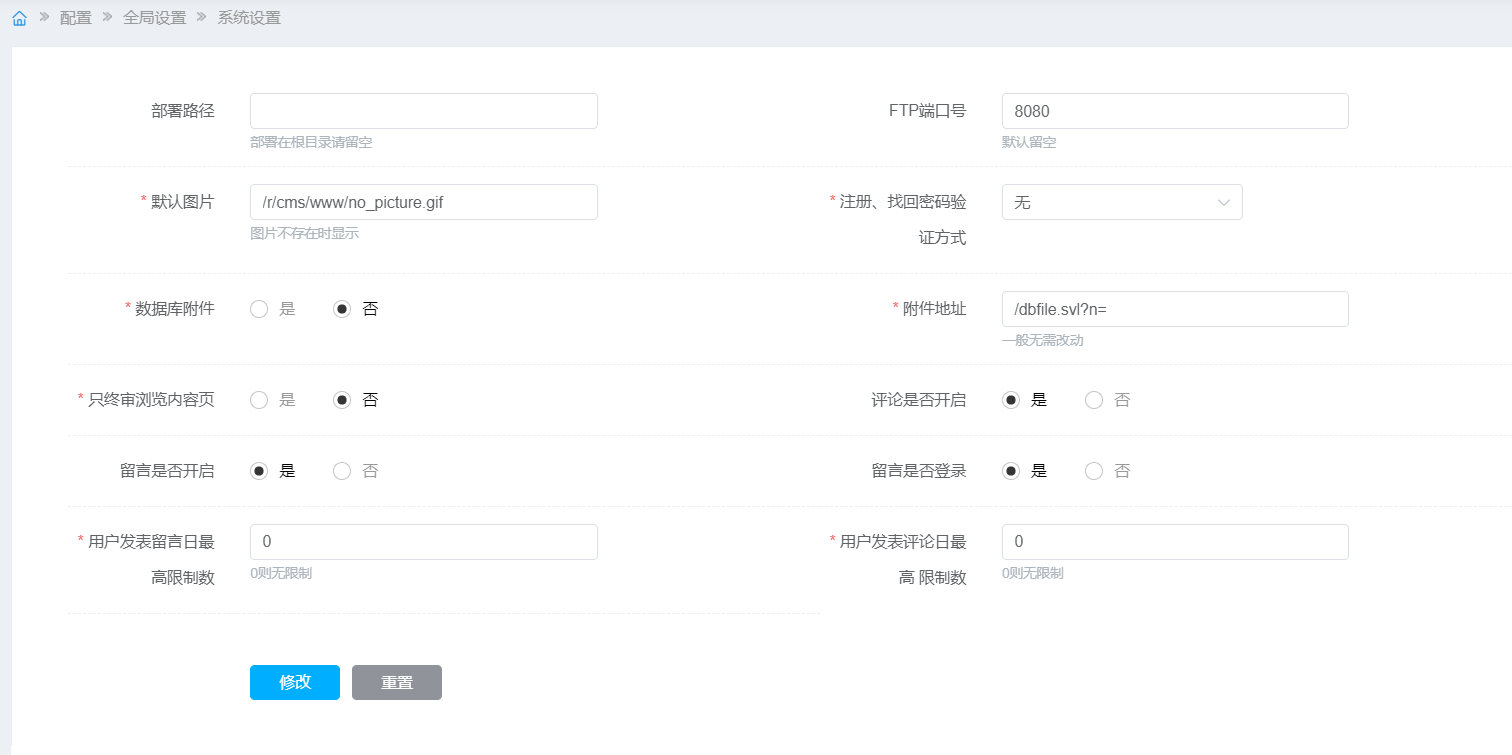This screenshot has height=755, width=1512.
Task: Edit the 默认图片 path field
Action: pyautogui.click(x=423, y=202)
